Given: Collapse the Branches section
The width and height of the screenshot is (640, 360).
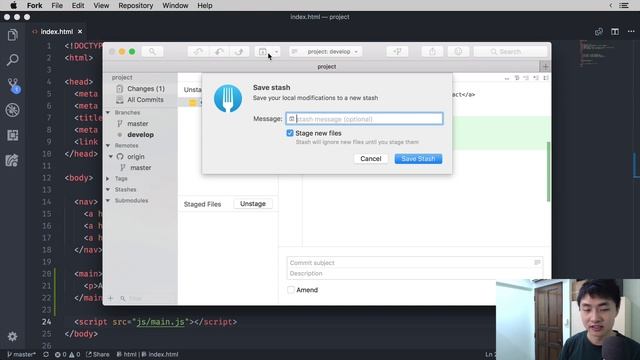Looking at the screenshot, I should 108,112.
